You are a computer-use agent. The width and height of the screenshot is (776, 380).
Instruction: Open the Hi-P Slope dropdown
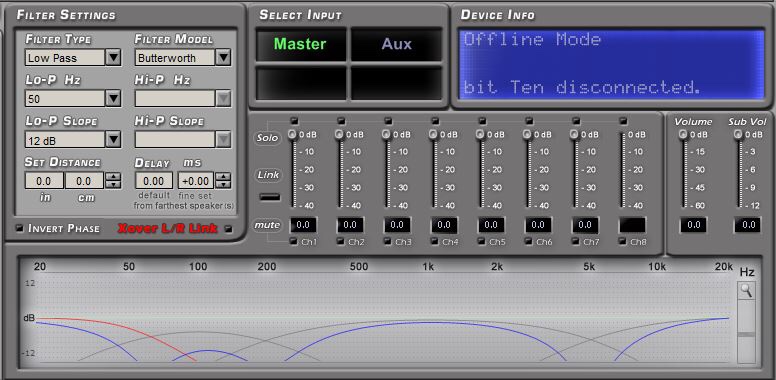click(223, 140)
